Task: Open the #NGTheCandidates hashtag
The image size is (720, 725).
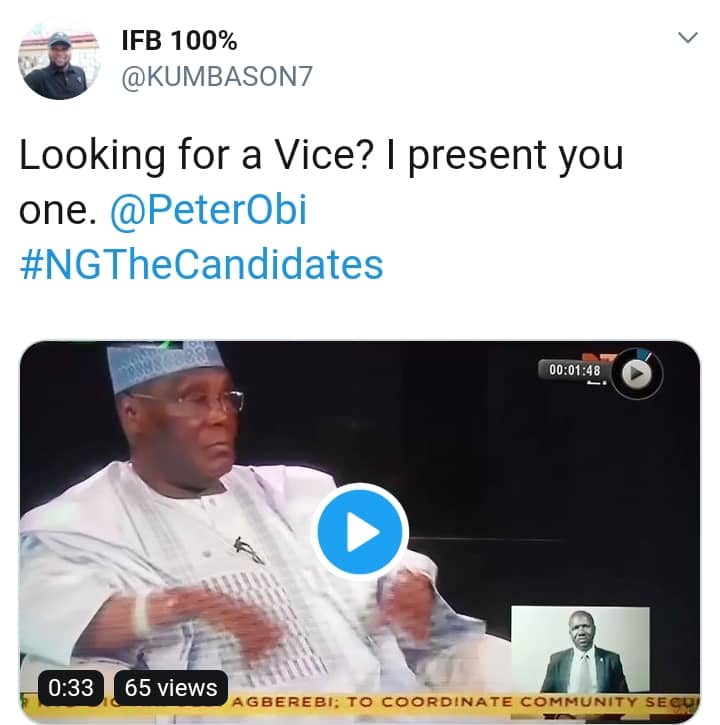Action: point(201,264)
